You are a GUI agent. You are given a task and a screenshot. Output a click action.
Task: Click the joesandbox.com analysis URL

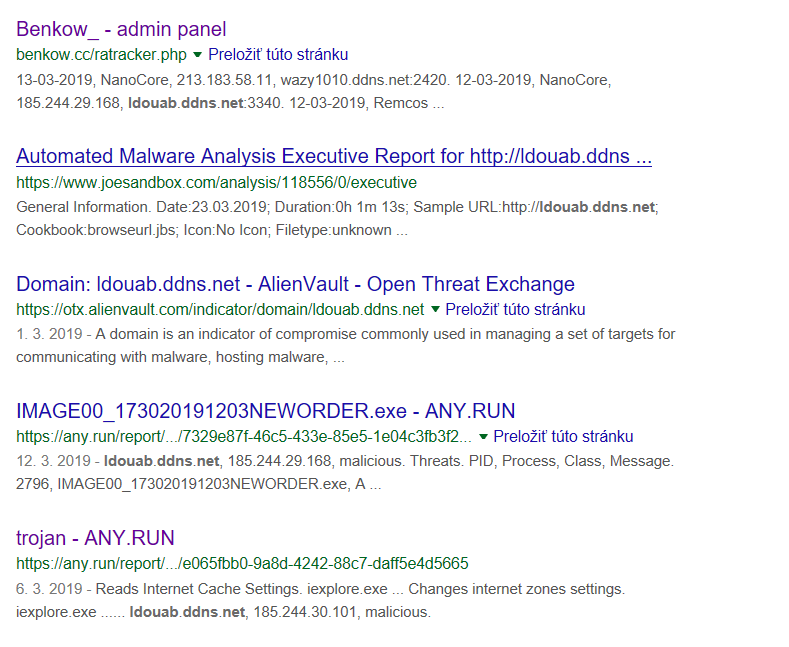pos(216,182)
